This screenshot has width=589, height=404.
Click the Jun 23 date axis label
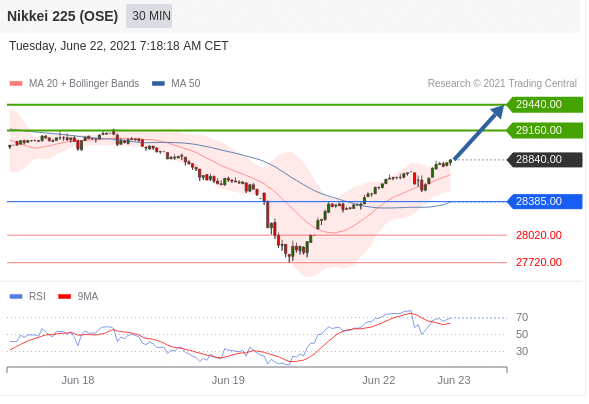coord(454,380)
